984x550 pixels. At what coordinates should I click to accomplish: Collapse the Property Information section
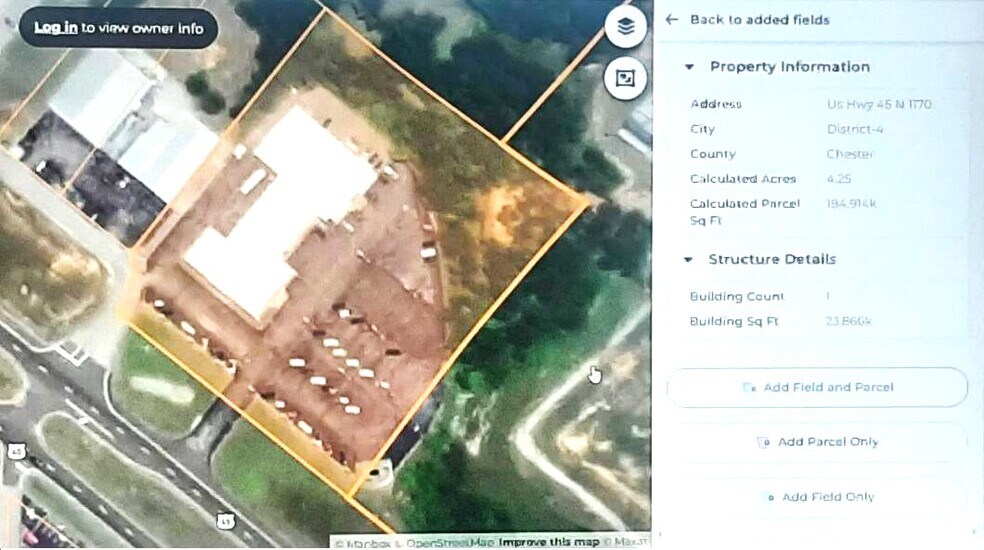[x=689, y=67]
